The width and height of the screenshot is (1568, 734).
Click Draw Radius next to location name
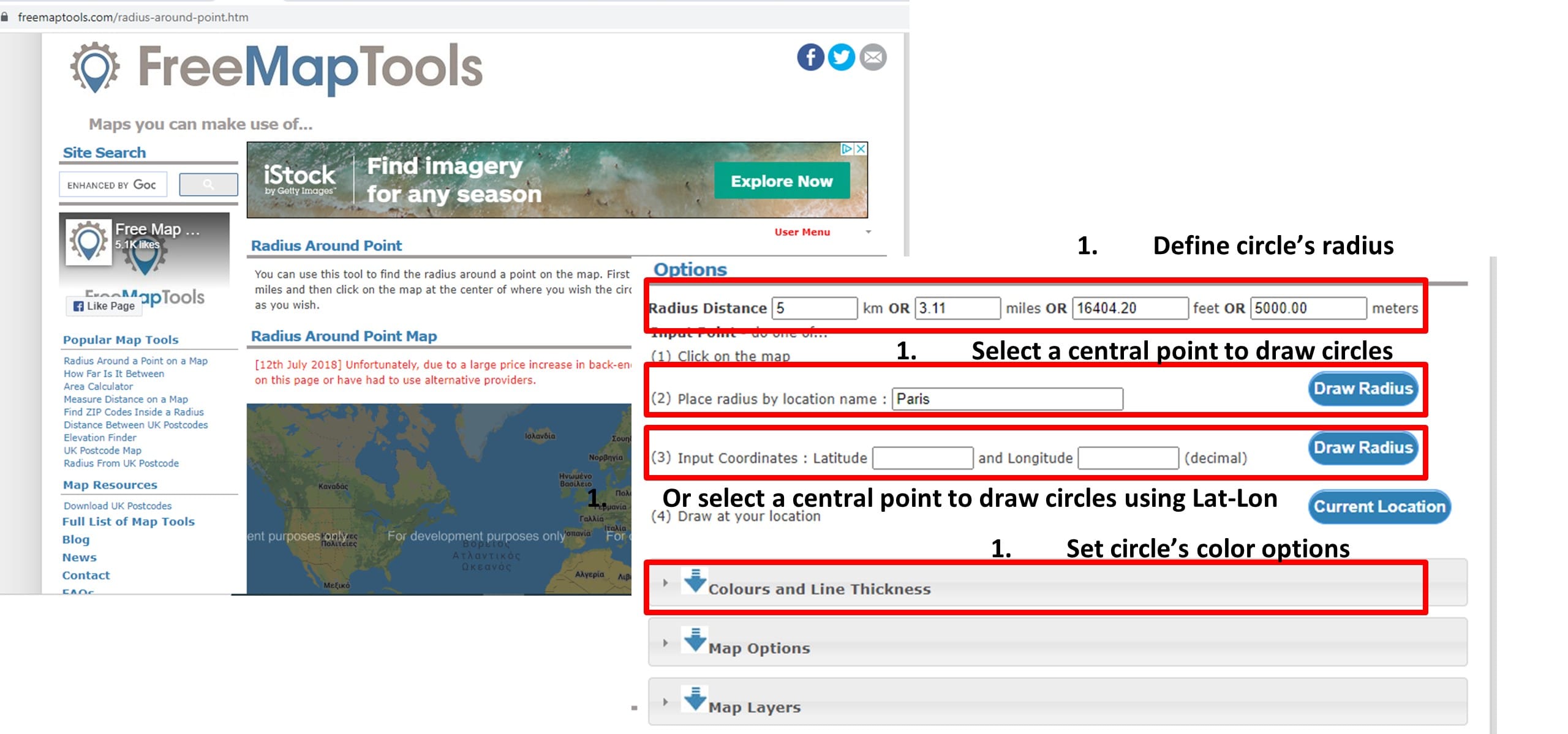pyautogui.click(x=1363, y=389)
